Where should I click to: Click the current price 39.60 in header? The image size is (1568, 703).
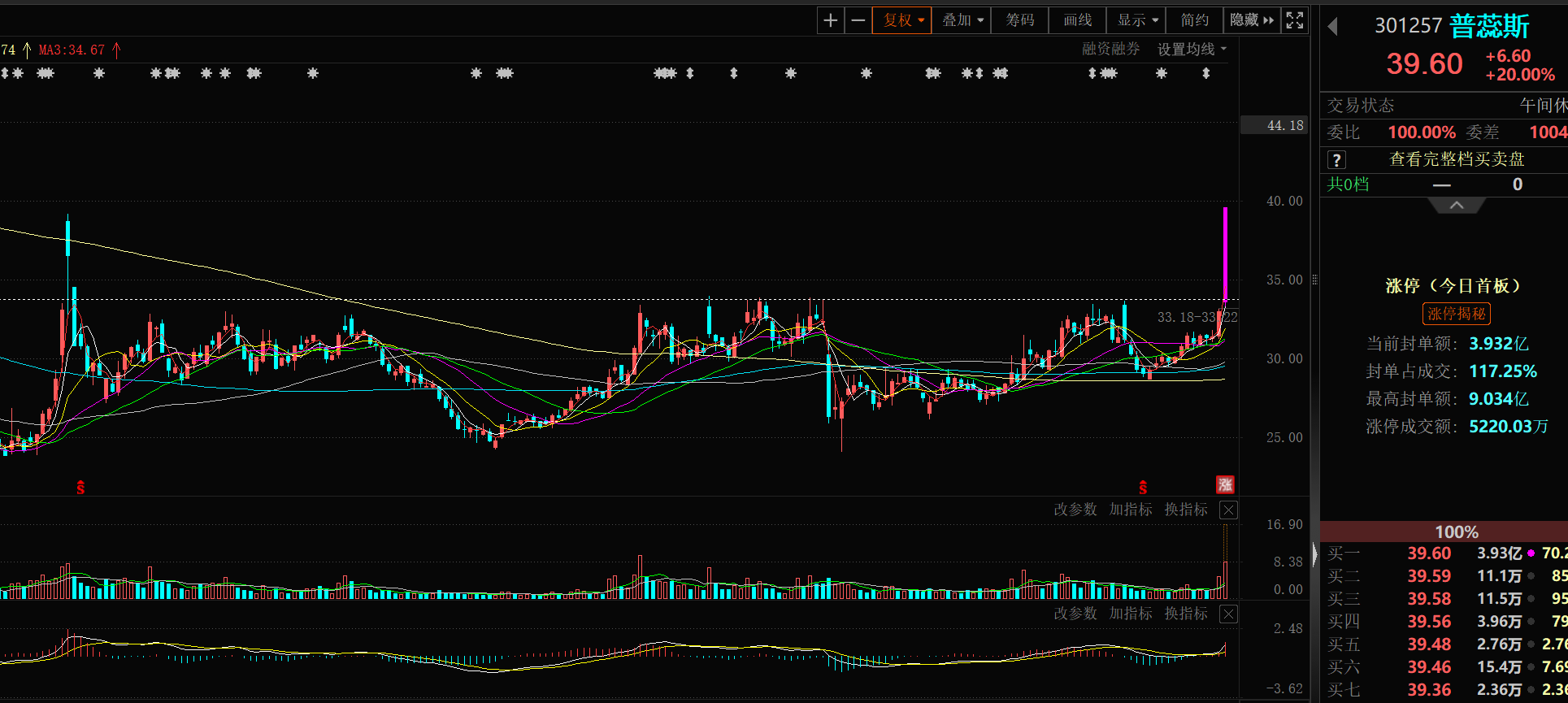click(x=1425, y=63)
